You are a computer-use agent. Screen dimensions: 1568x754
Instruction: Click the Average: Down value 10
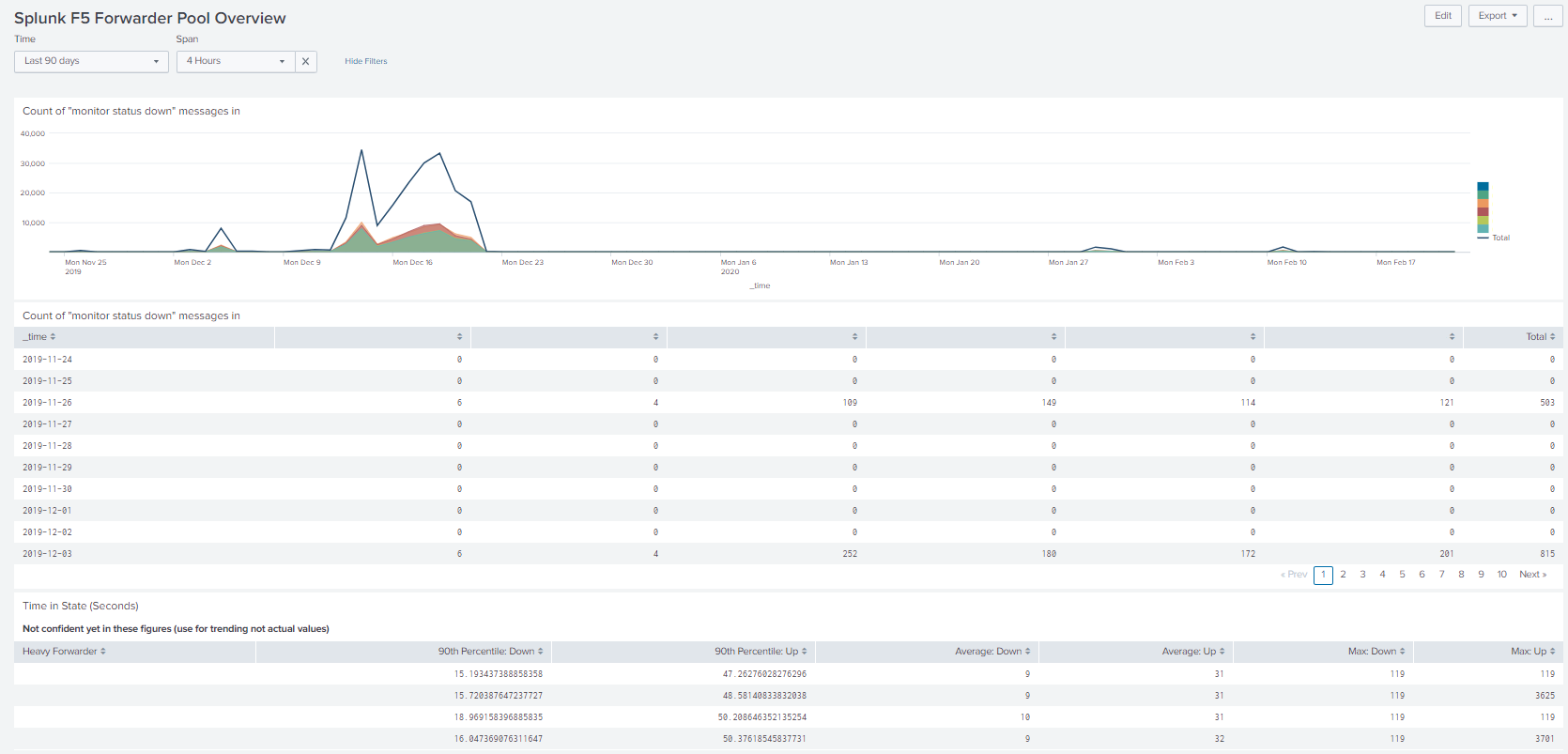tap(1025, 717)
